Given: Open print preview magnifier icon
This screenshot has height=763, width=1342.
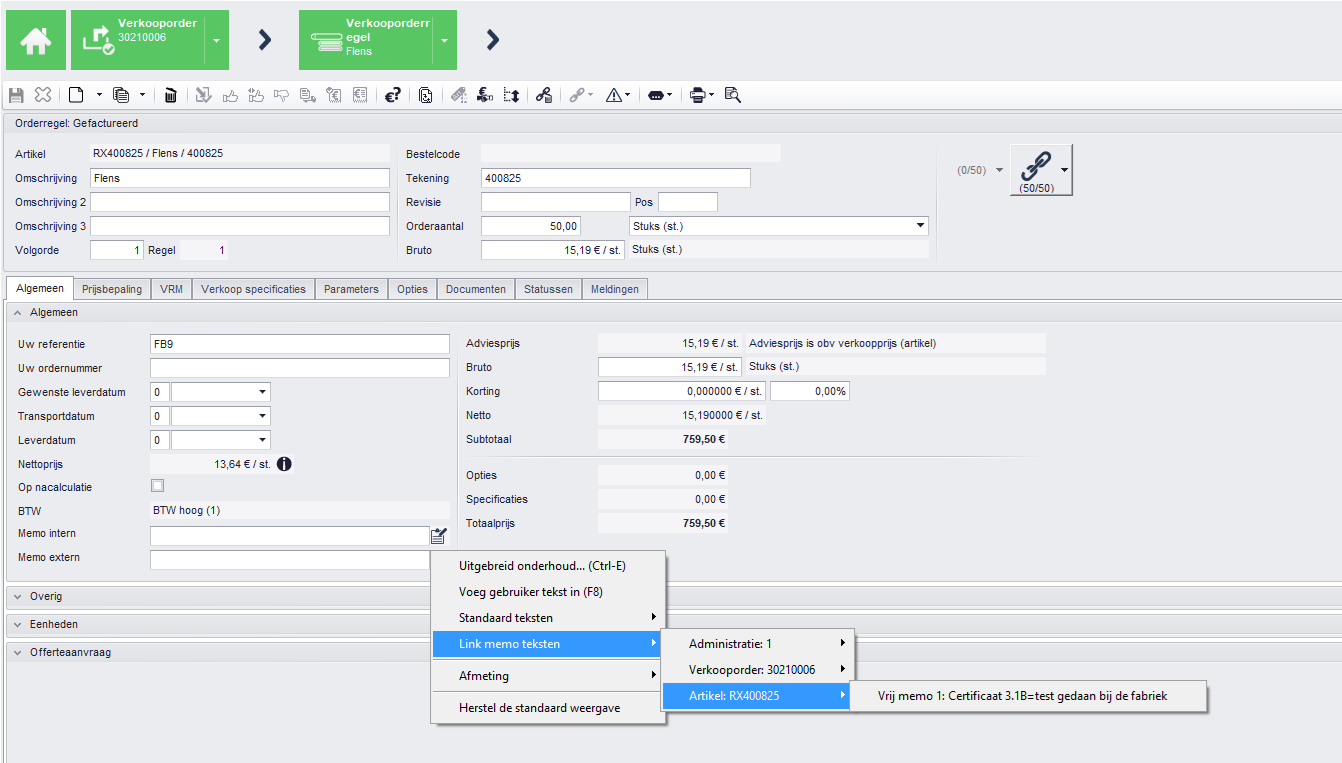Looking at the screenshot, I should (x=732, y=95).
